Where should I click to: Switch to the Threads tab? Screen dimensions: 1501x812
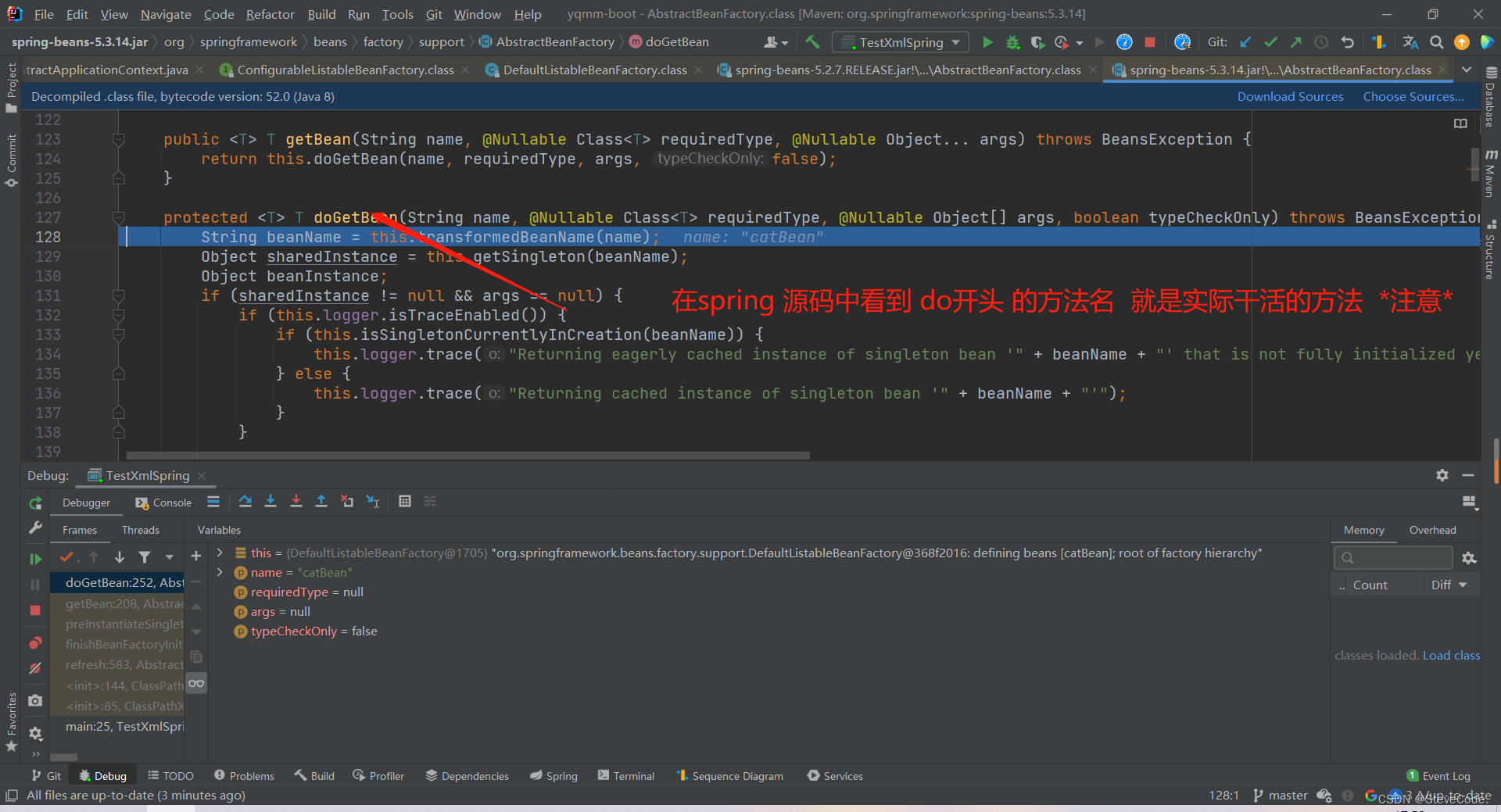point(141,530)
